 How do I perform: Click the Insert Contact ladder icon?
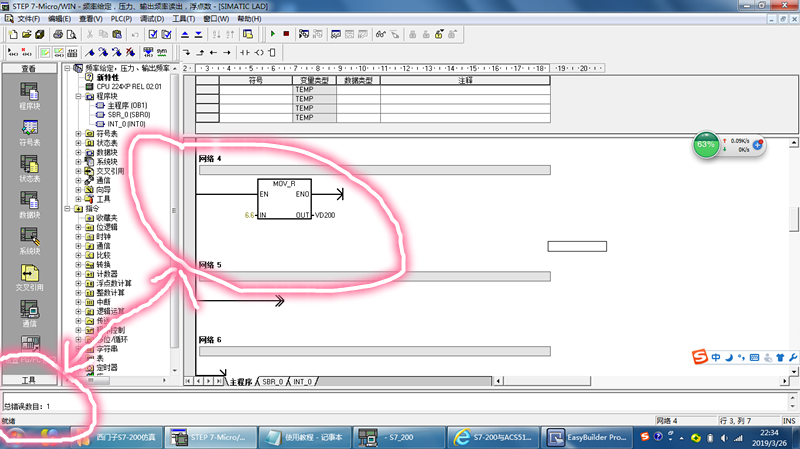pyautogui.click(x=243, y=52)
